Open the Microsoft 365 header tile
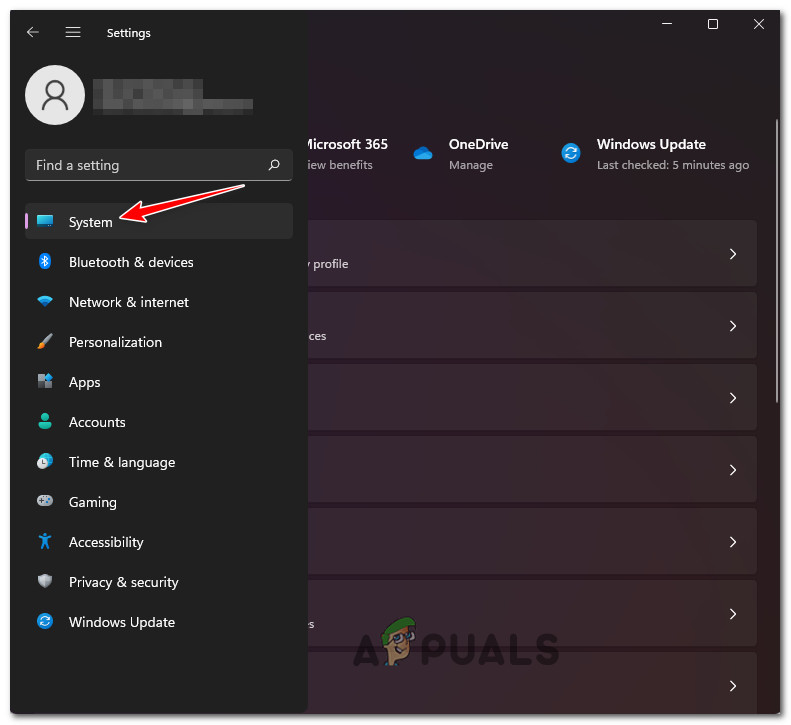The height and width of the screenshot is (725, 791). pos(348,154)
